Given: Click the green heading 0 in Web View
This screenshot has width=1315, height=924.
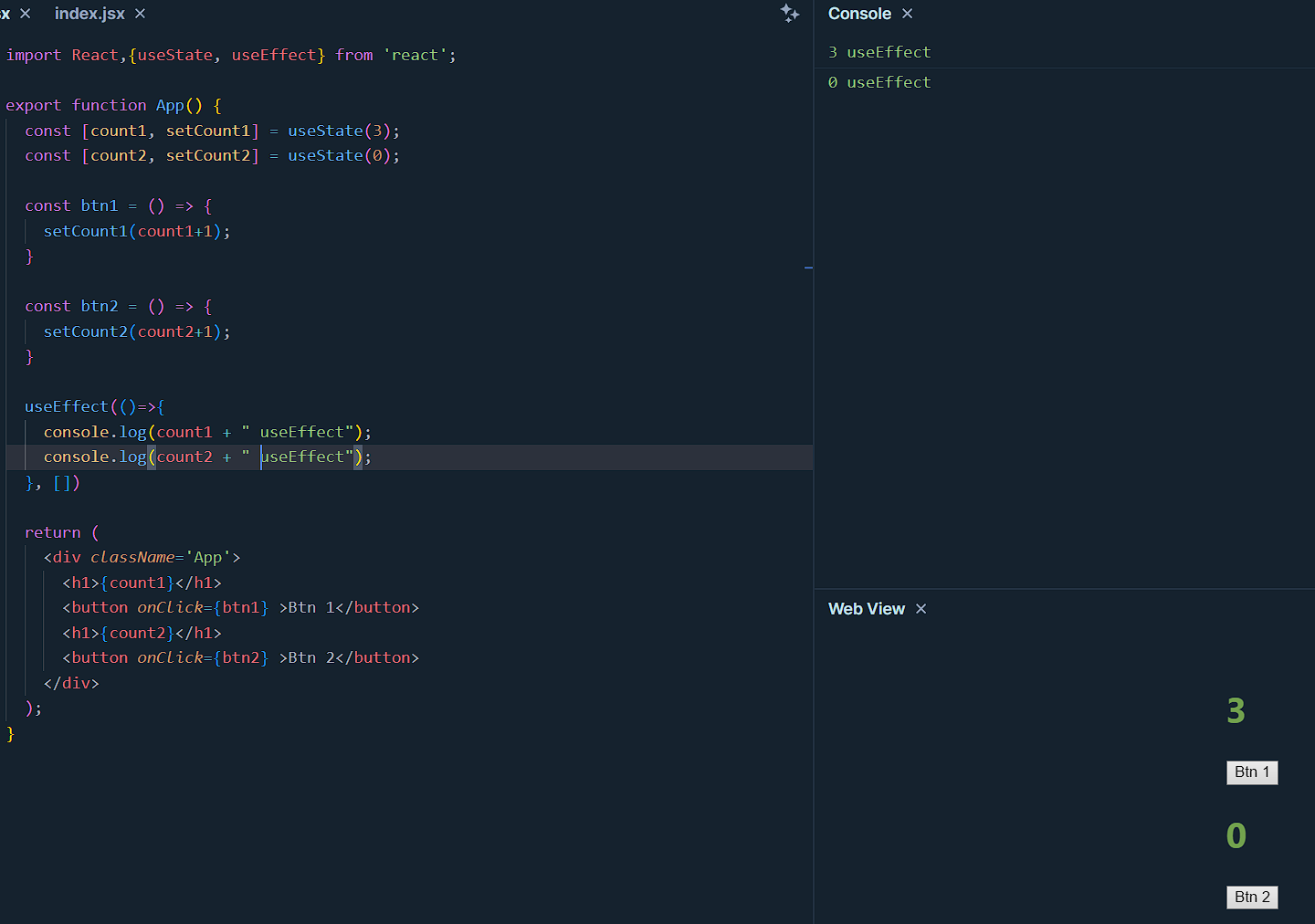Looking at the screenshot, I should pos(1236,835).
